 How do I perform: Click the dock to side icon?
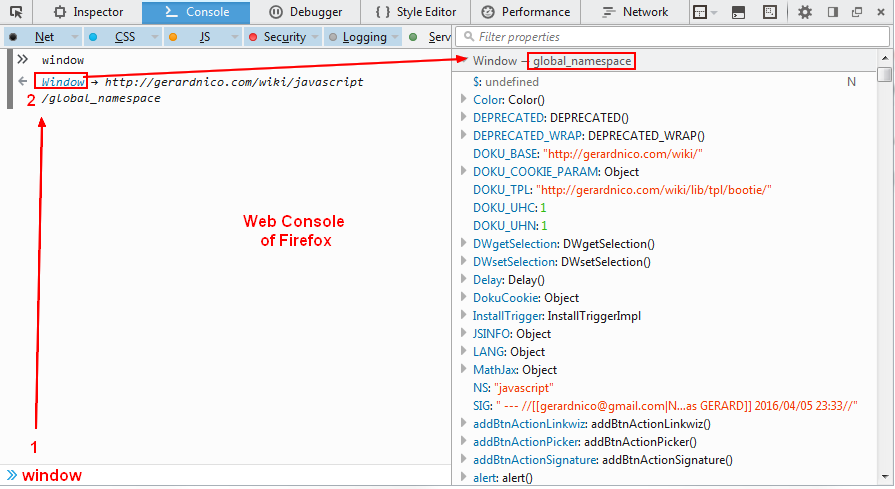pos(832,12)
